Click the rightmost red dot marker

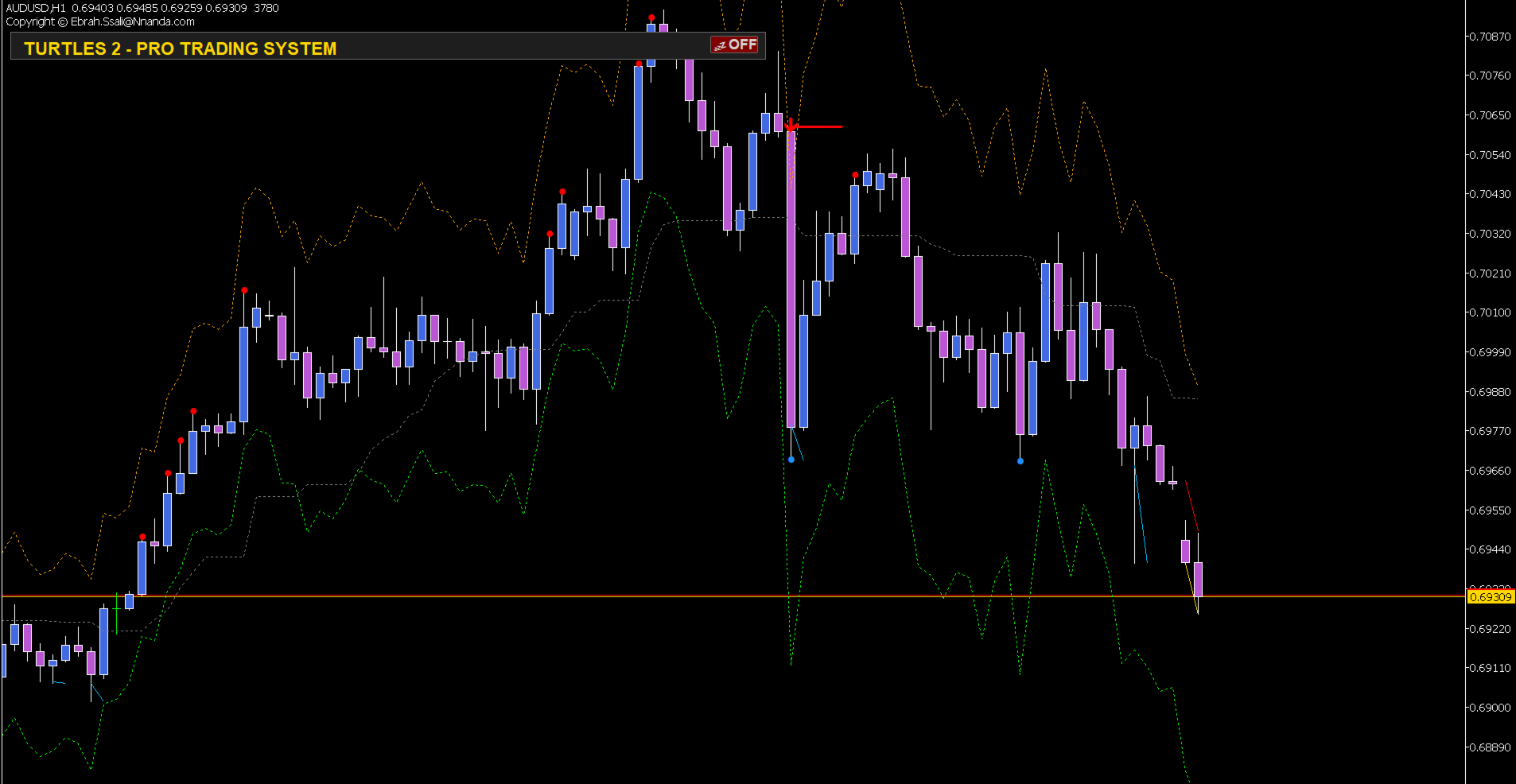855,175
